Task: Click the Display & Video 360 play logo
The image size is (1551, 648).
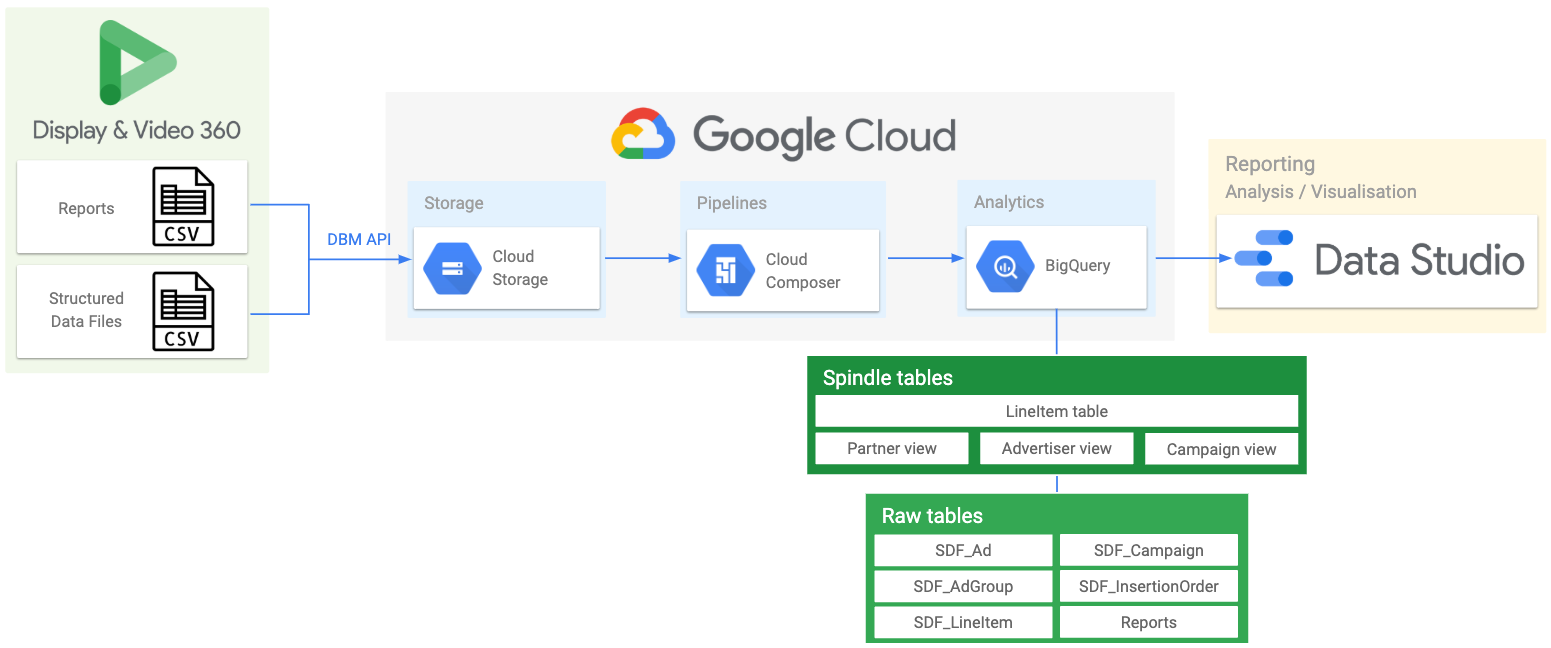Action: (137, 62)
